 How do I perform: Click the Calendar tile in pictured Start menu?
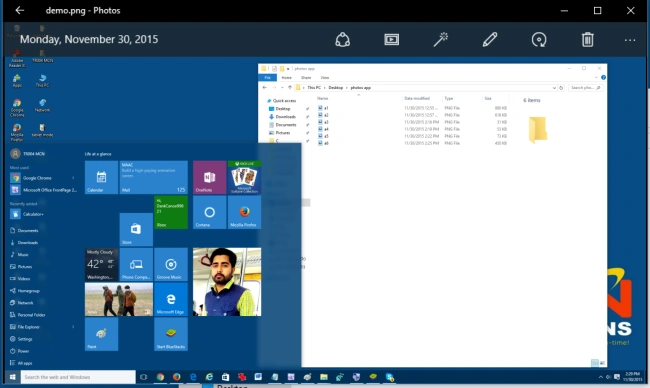pos(101,177)
